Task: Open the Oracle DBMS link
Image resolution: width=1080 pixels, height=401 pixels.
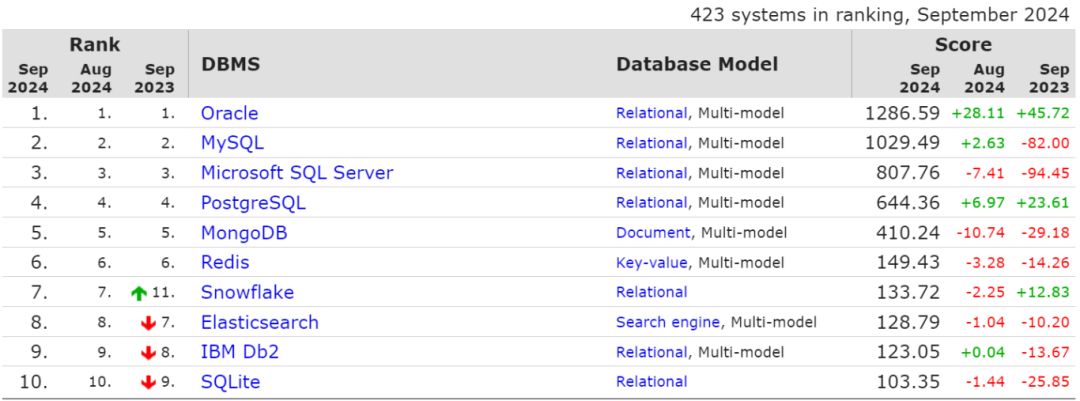Action: click(229, 113)
